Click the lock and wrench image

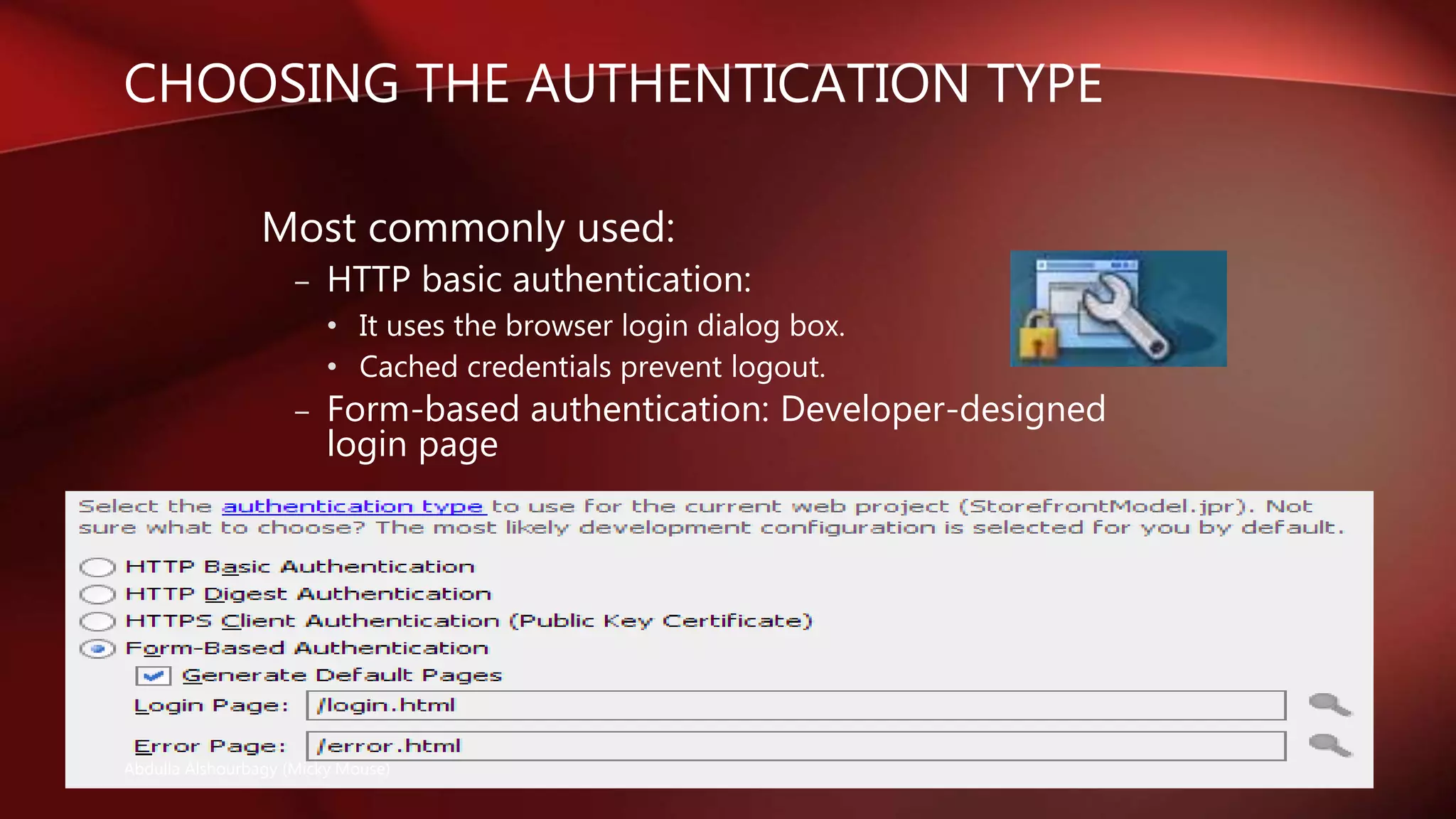pos(1118,309)
